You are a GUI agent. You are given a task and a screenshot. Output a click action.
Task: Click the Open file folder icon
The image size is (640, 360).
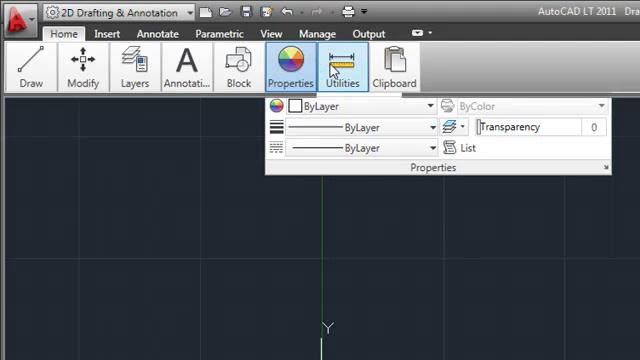[x=225, y=12]
